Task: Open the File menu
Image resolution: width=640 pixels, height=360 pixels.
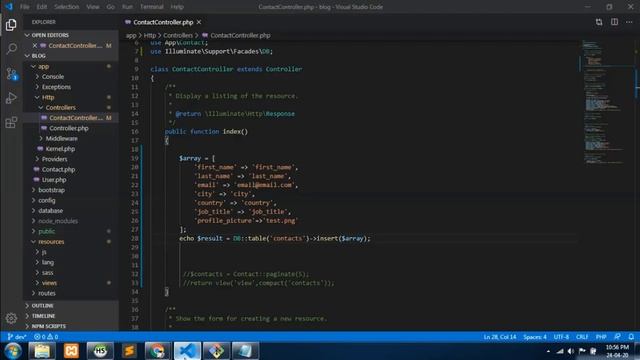Action: (x=24, y=7)
